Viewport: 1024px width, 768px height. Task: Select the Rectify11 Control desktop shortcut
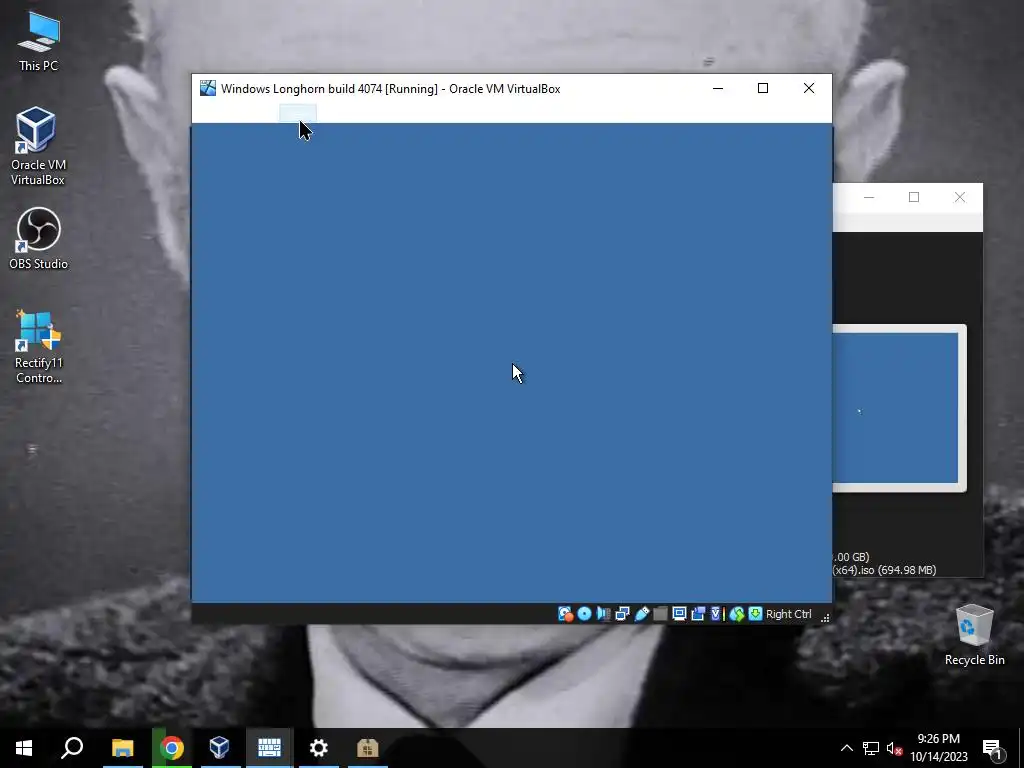(x=39, y=347)
